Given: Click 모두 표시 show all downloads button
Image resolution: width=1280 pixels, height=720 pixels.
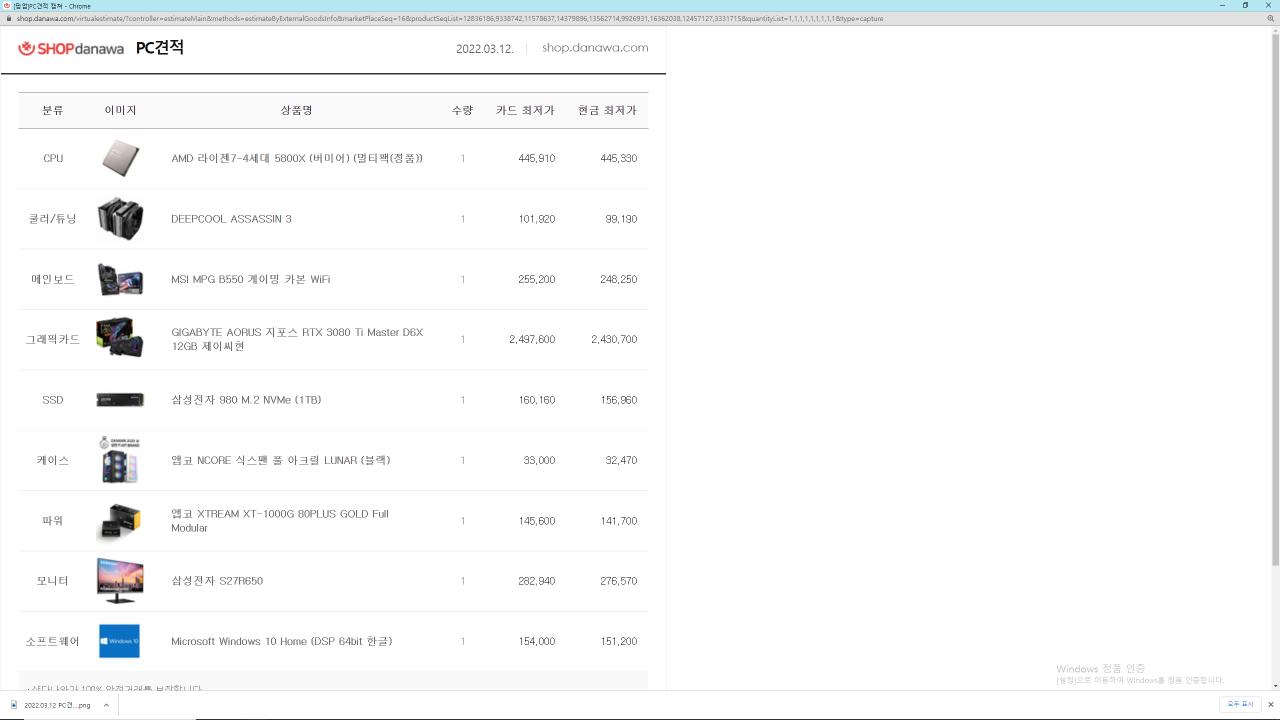Looking at the screenshot, I should [1240, 705].
